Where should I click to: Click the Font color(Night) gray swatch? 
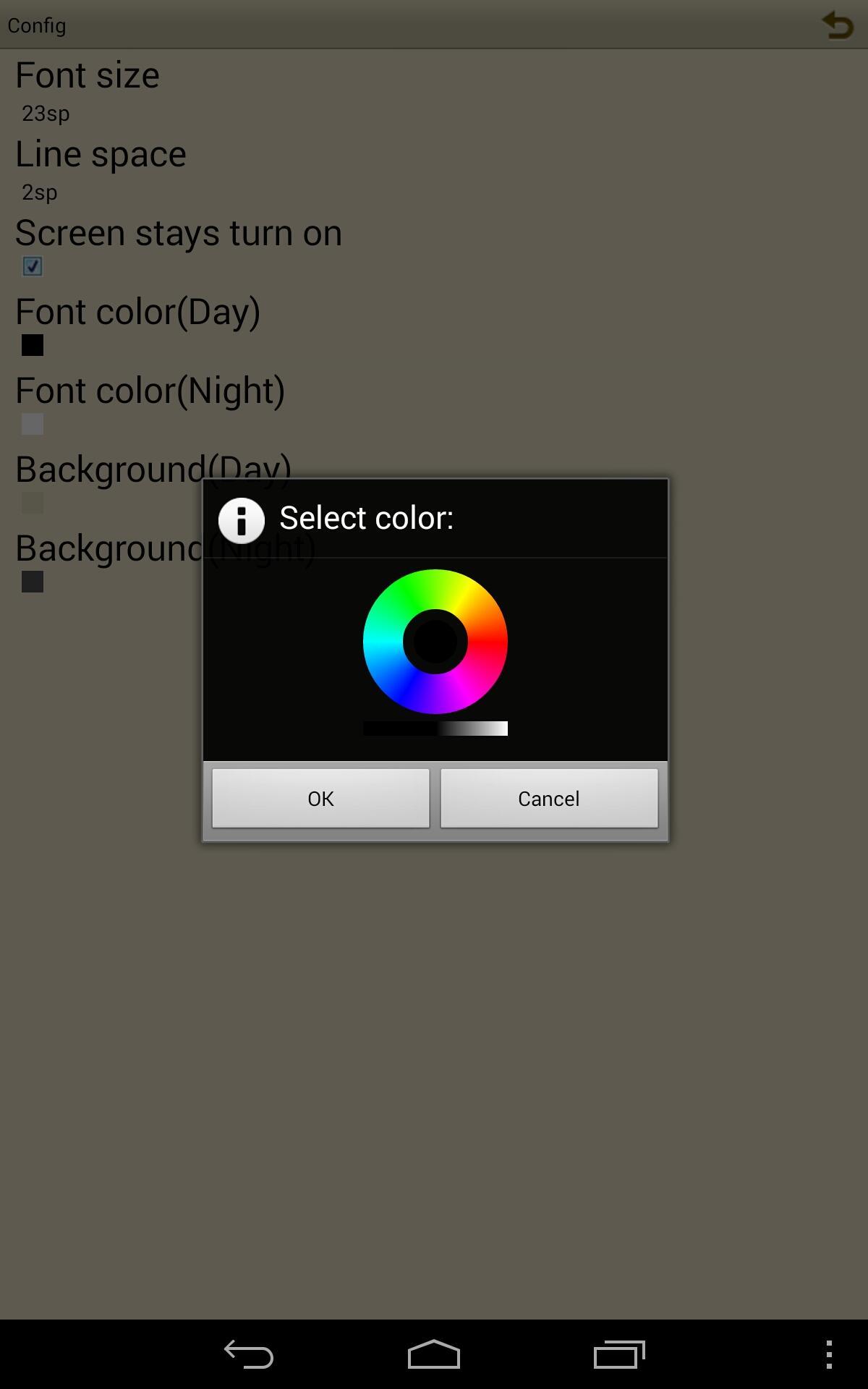33,424
